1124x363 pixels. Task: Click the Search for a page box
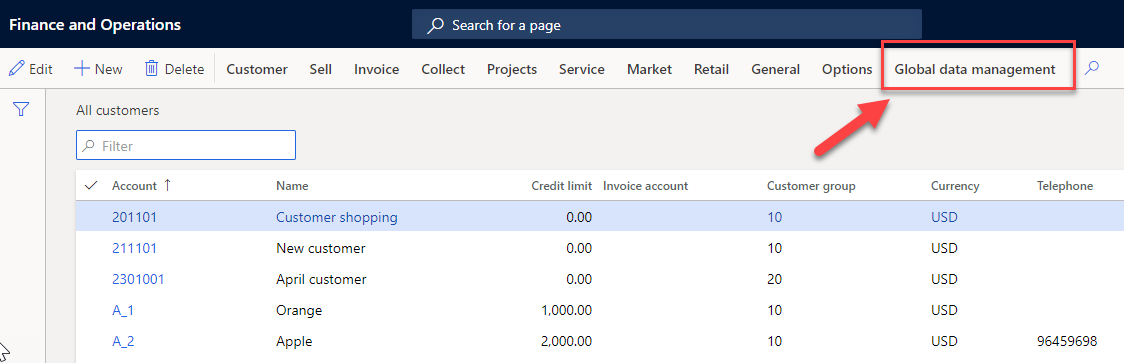coord(666,25)
